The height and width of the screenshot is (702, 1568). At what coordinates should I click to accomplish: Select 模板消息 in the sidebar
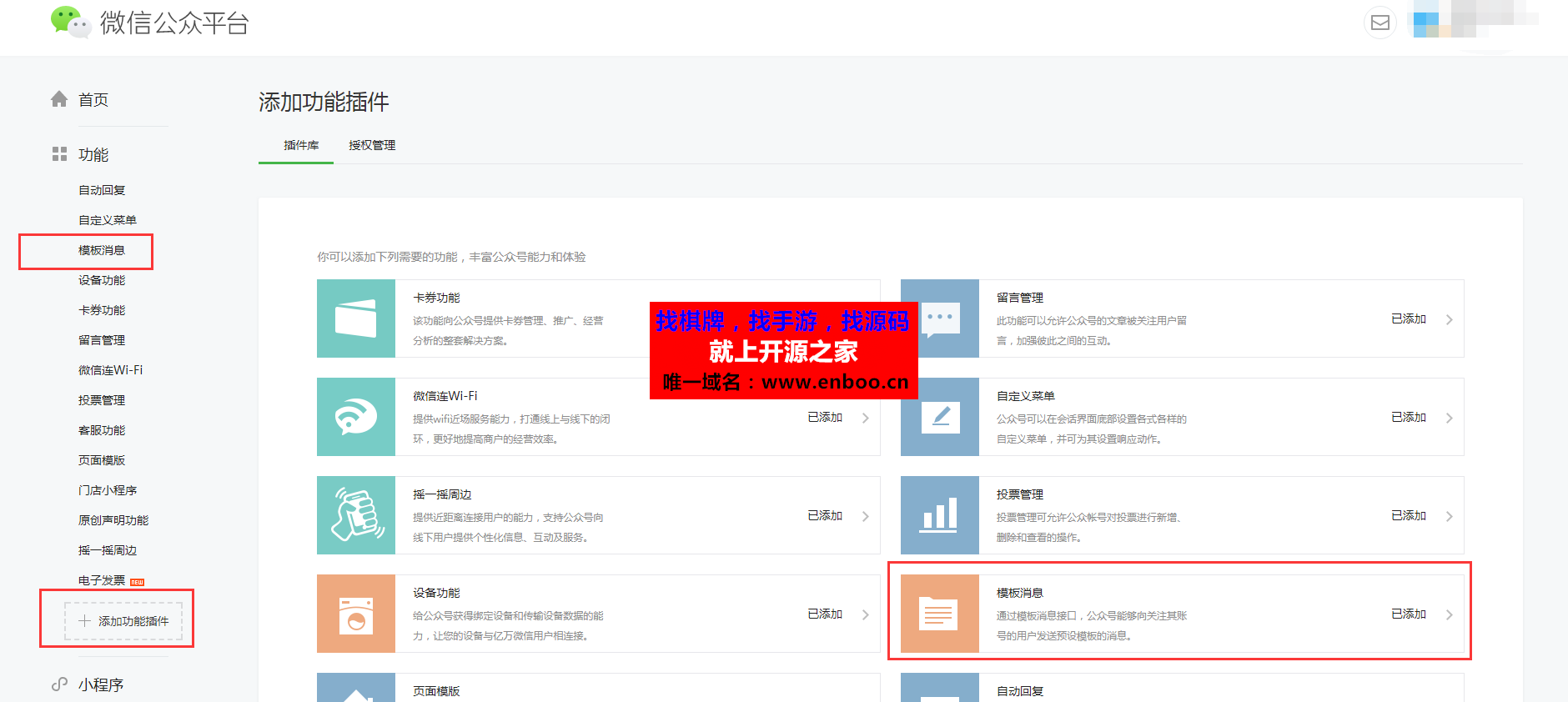pos(102,250)
